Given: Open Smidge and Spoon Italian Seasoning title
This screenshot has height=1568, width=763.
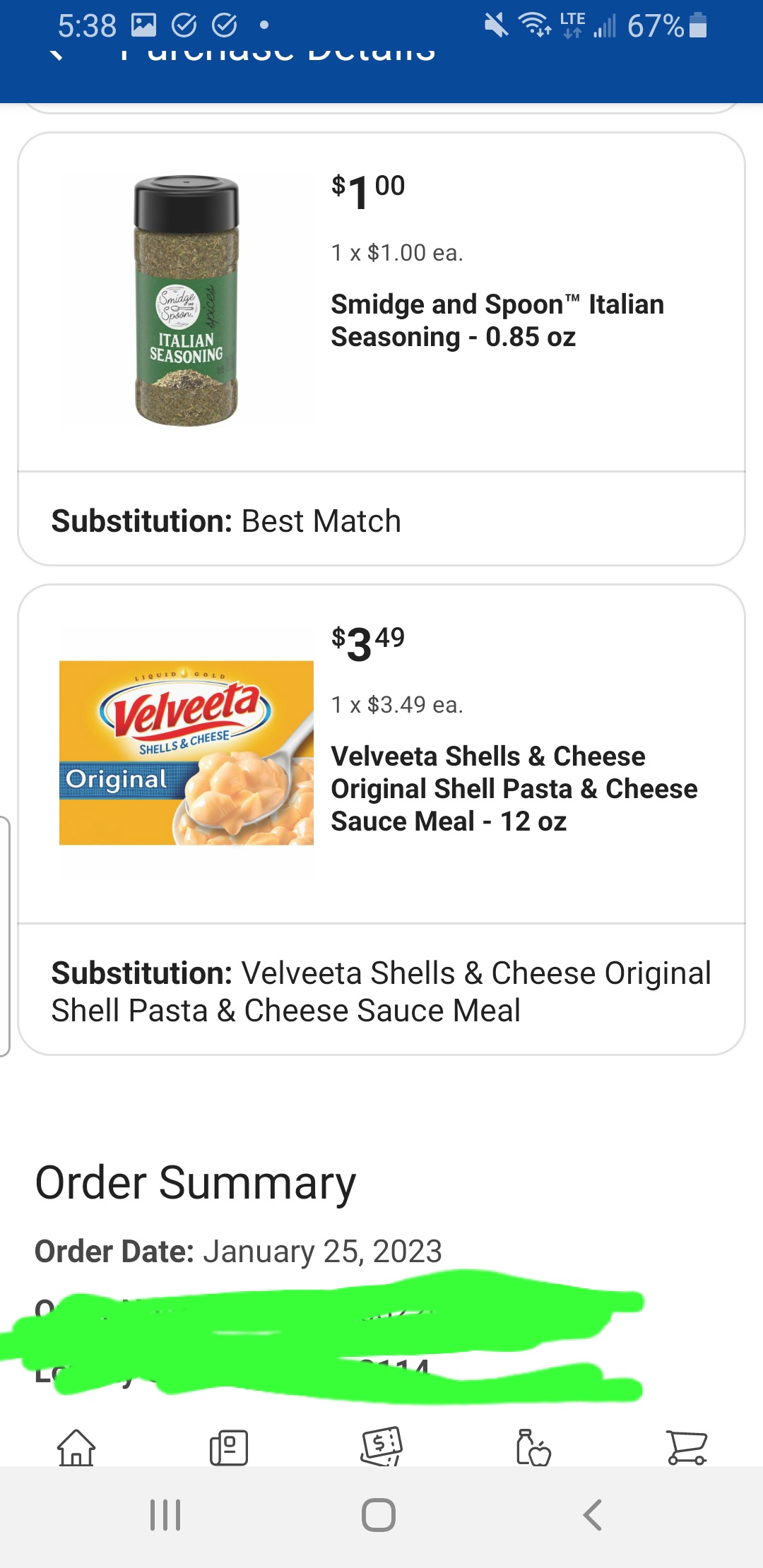Looking at the screenshot, I should (x=497, y=321).
